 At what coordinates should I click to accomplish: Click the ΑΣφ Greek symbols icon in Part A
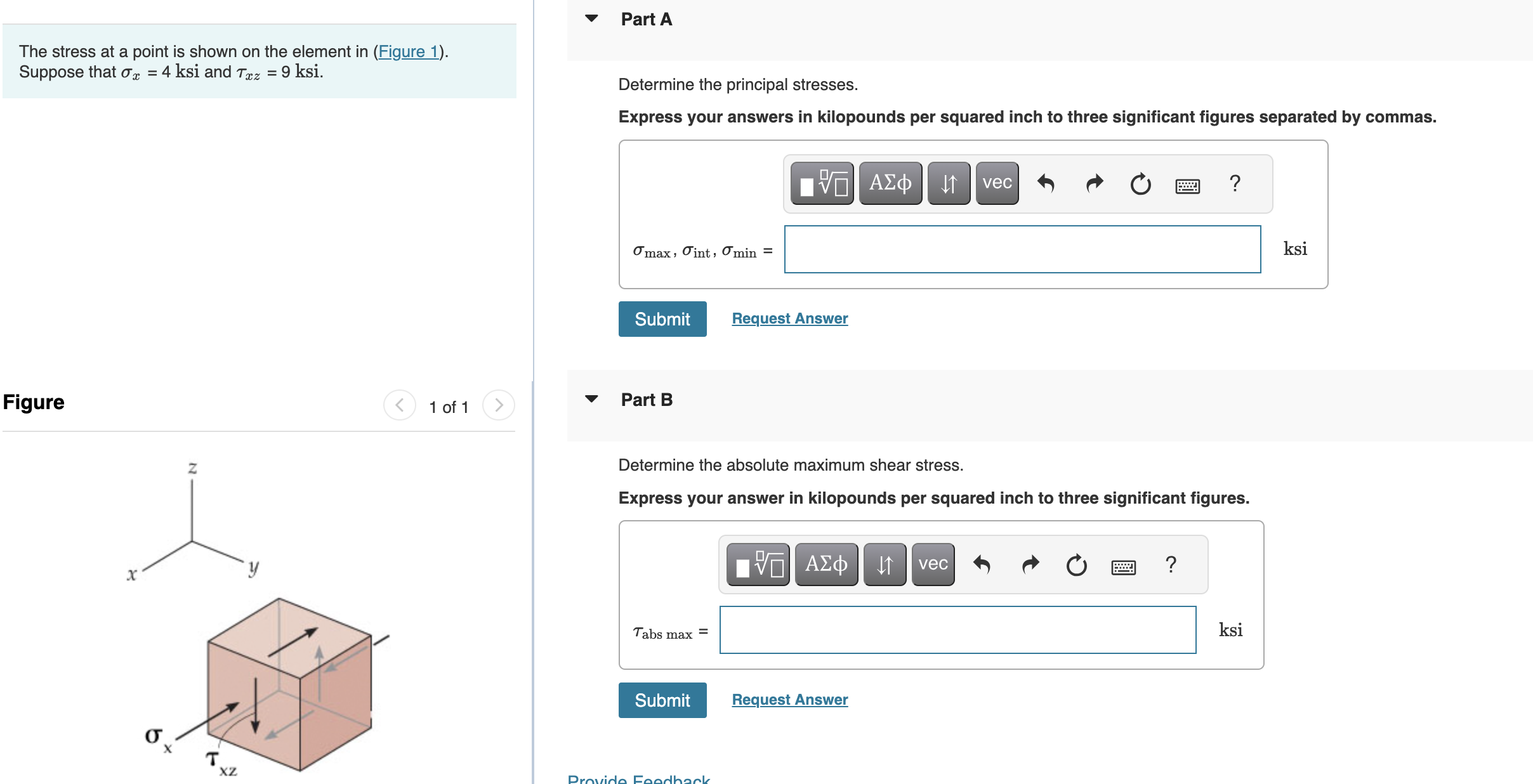pos(890,183)
